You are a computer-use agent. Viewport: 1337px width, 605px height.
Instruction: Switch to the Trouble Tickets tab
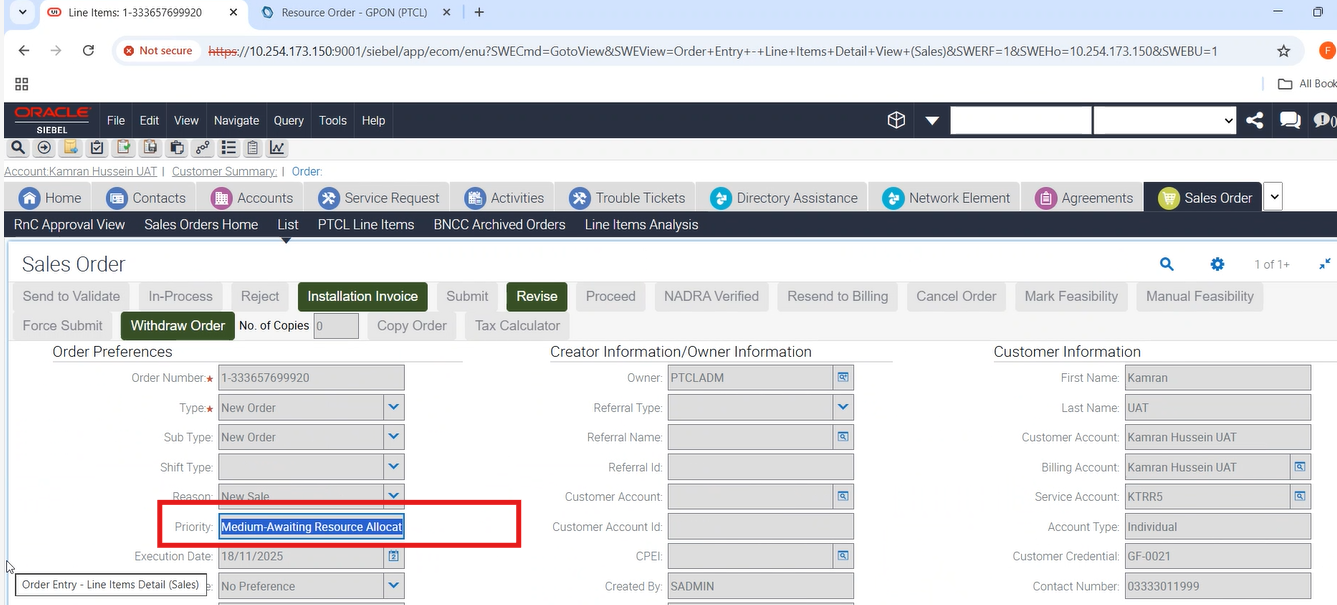click(628, 198)
